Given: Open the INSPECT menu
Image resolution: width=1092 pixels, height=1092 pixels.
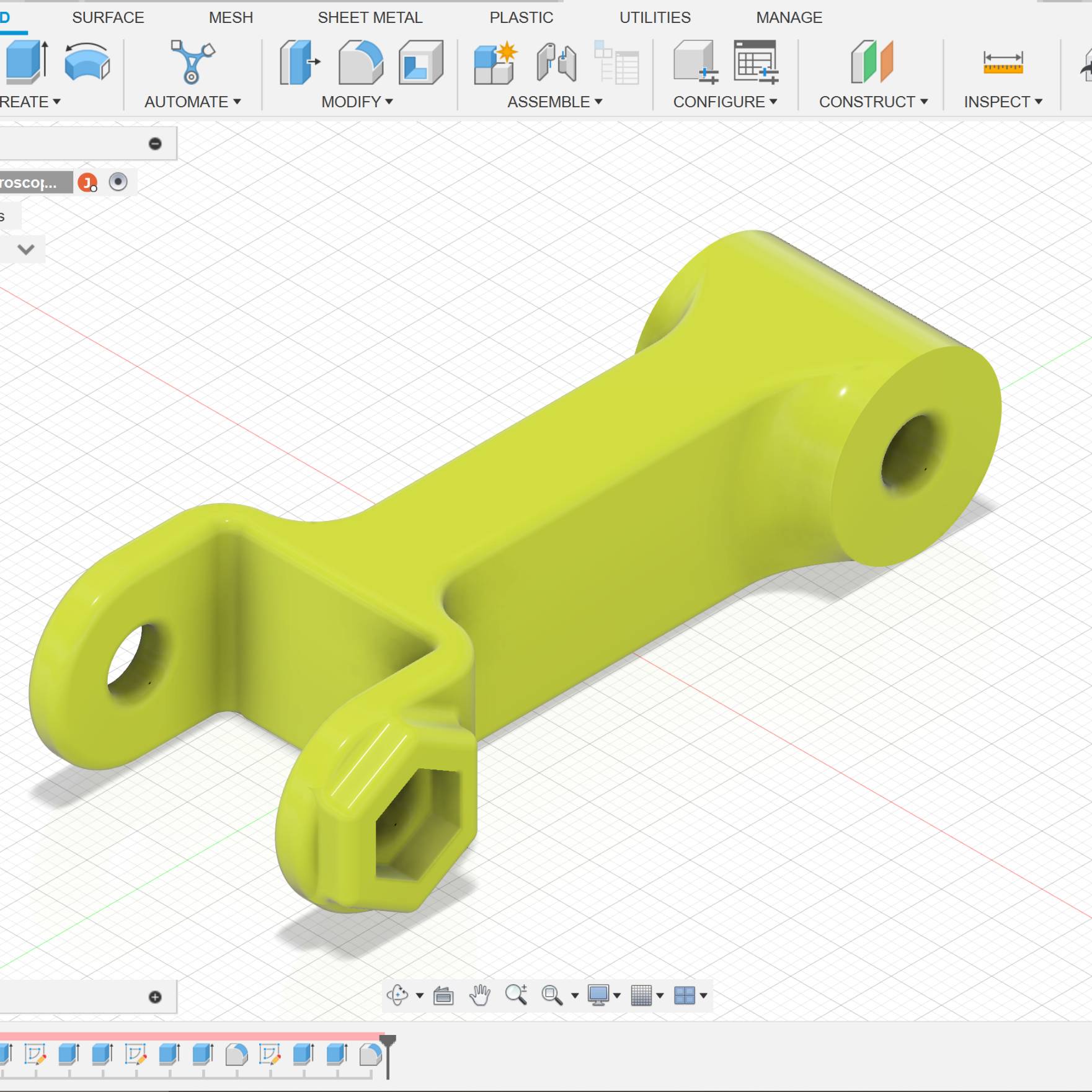Looking at the screenshot, I should [1002, 102].
